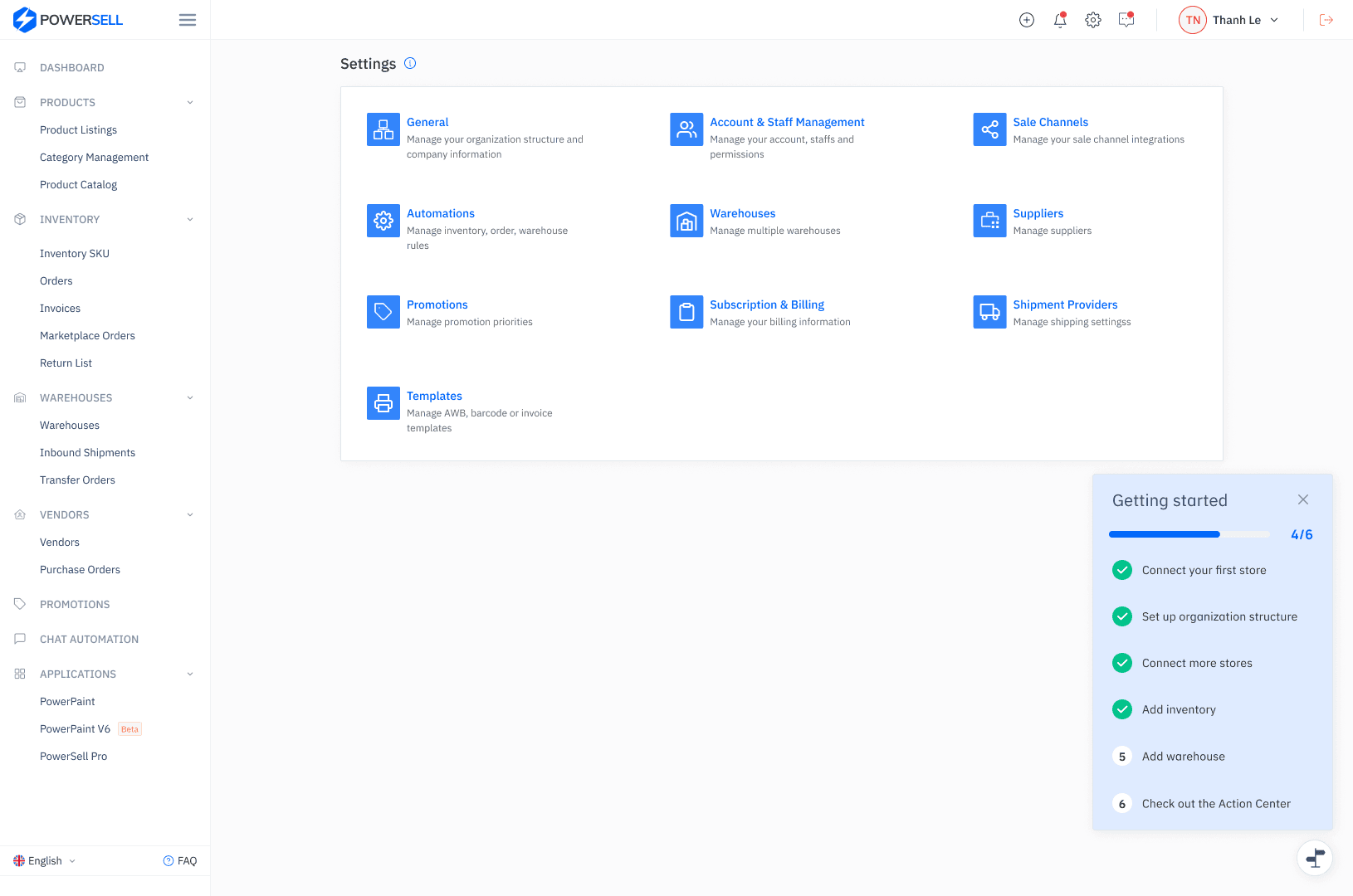Open the Vendors sidebar sub-item
The image size is (1353, 896).
click(x=60, y=542)
